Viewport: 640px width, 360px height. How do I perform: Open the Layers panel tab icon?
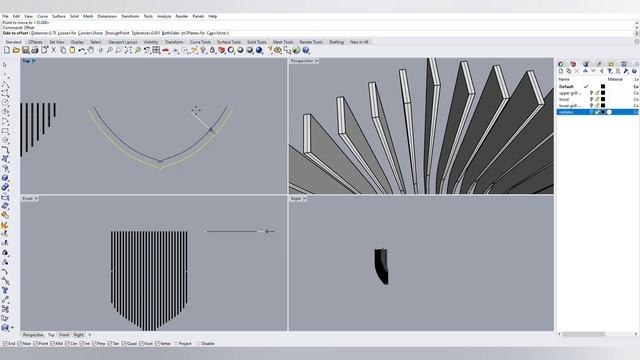pos(560,64)
